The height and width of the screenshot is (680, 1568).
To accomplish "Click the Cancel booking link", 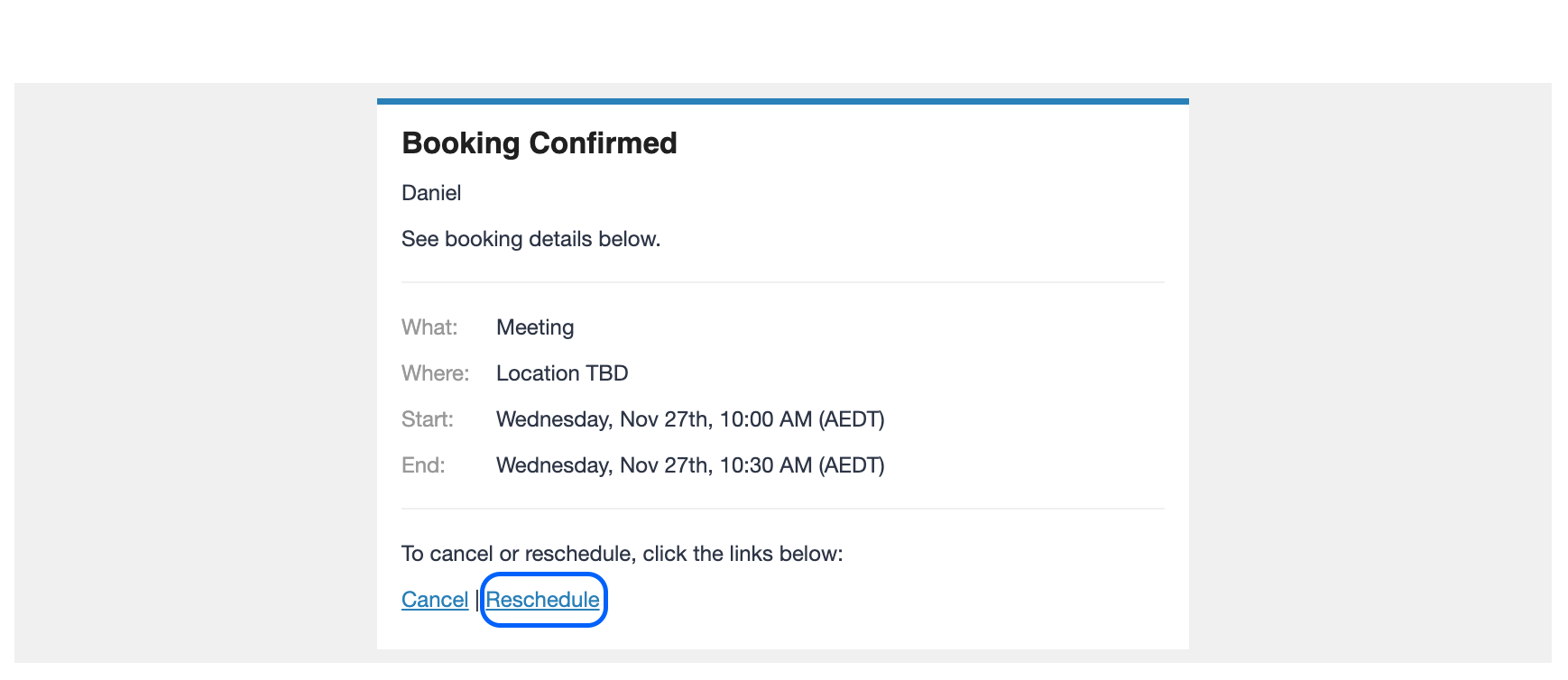I will (435, 600).
